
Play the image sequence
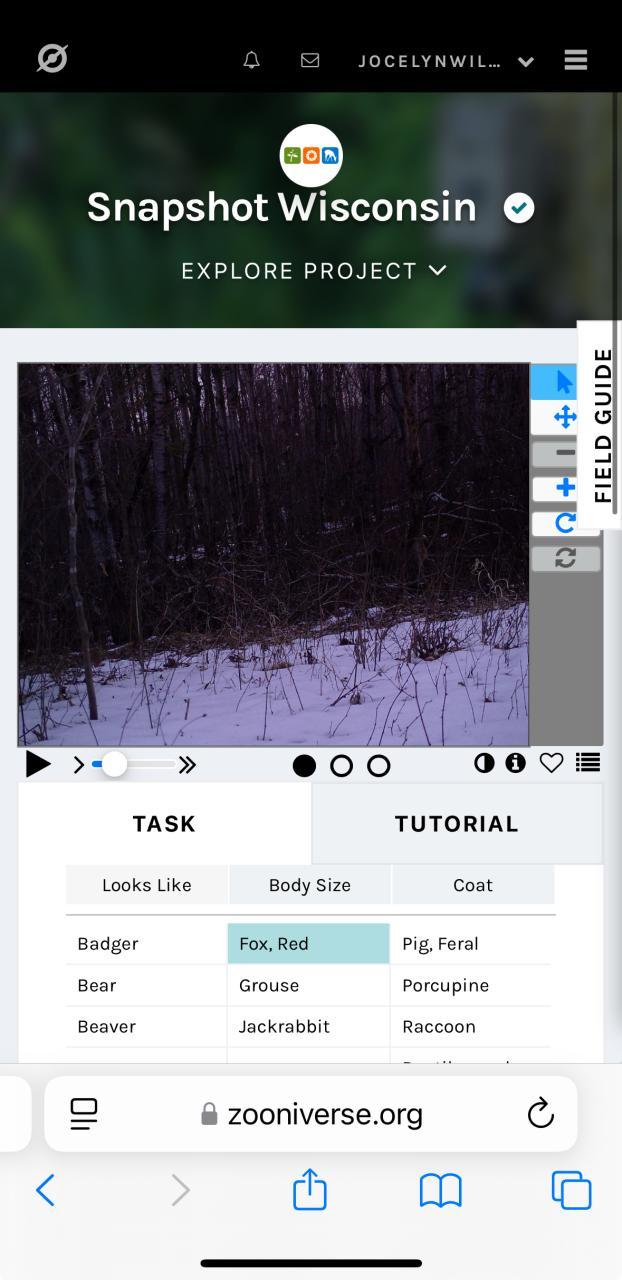(38, 765)
